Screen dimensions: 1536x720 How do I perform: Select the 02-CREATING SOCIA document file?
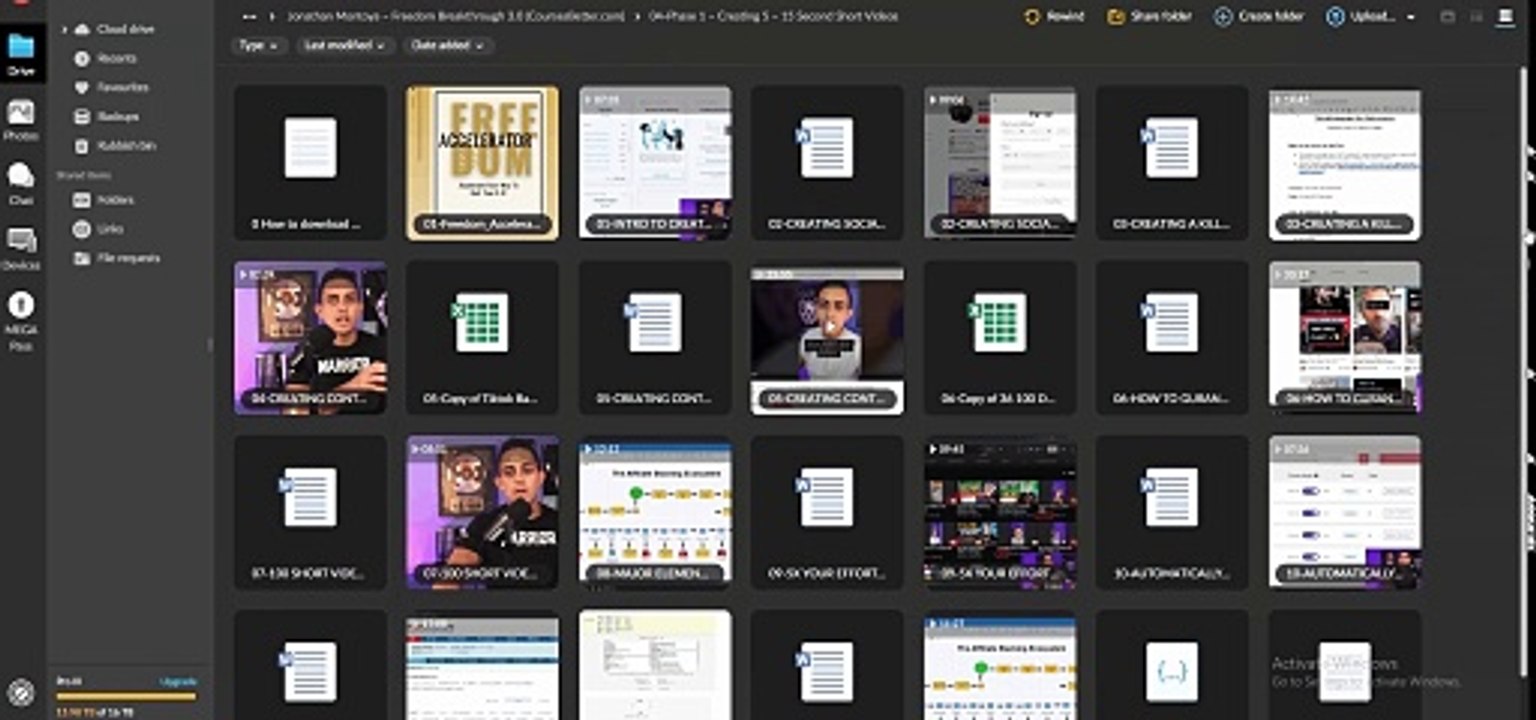(x=827, y=162)
